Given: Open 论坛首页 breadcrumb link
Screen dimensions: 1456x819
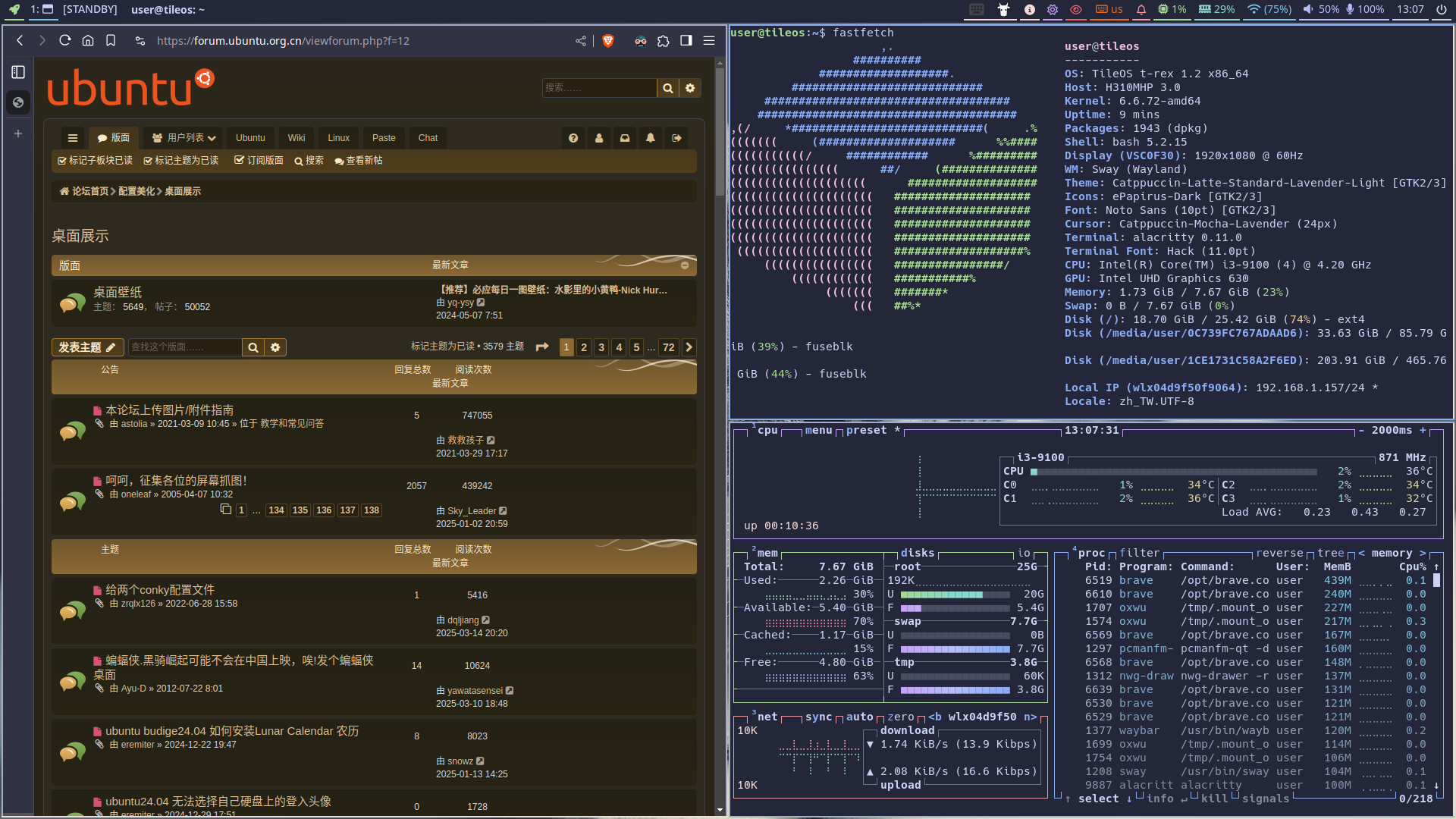Looking at the screenshot, I should (84, 191).
